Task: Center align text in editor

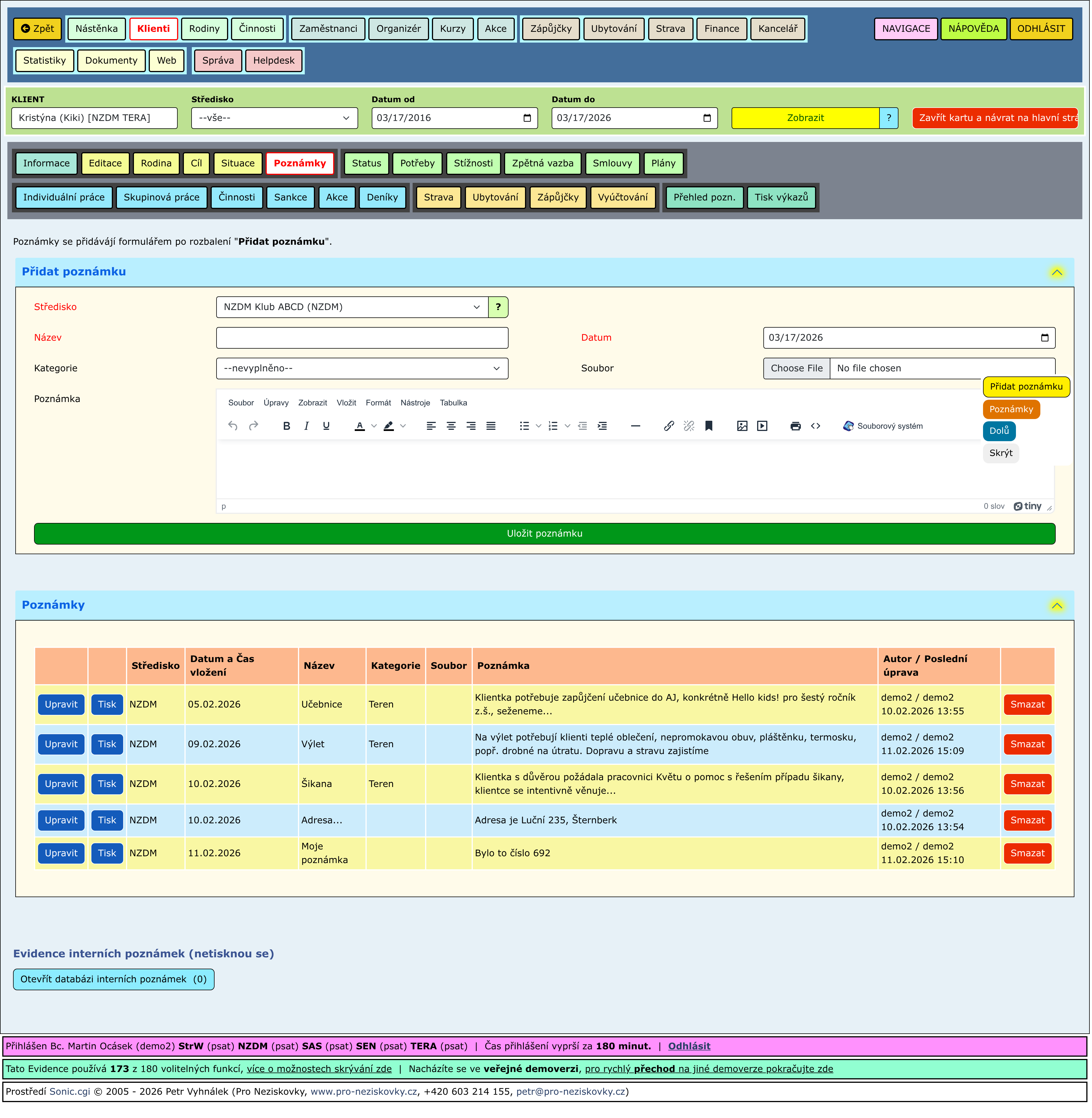Action: coord(451,426)
